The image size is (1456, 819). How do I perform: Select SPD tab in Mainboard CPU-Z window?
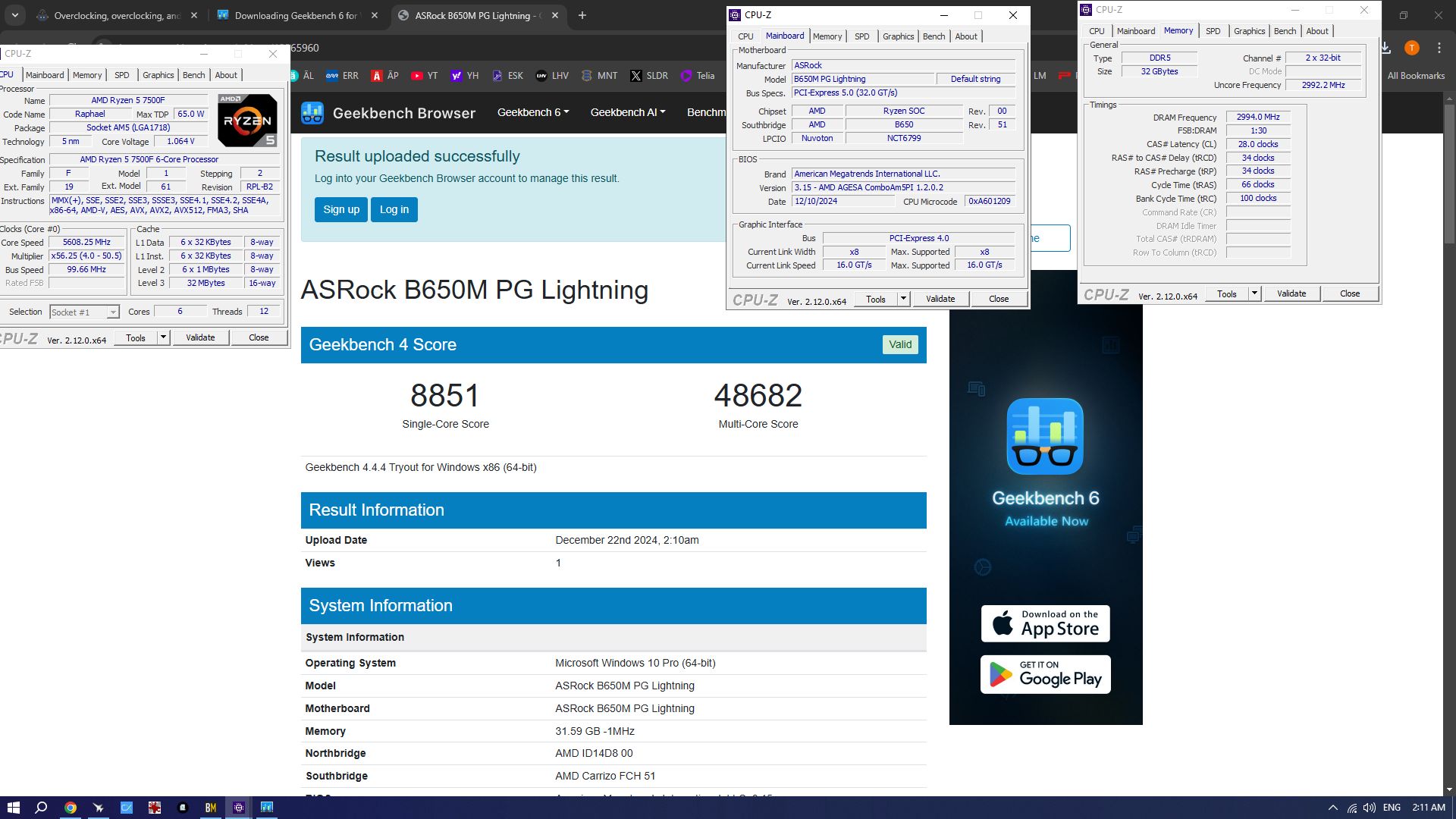(x=862, y=36)
